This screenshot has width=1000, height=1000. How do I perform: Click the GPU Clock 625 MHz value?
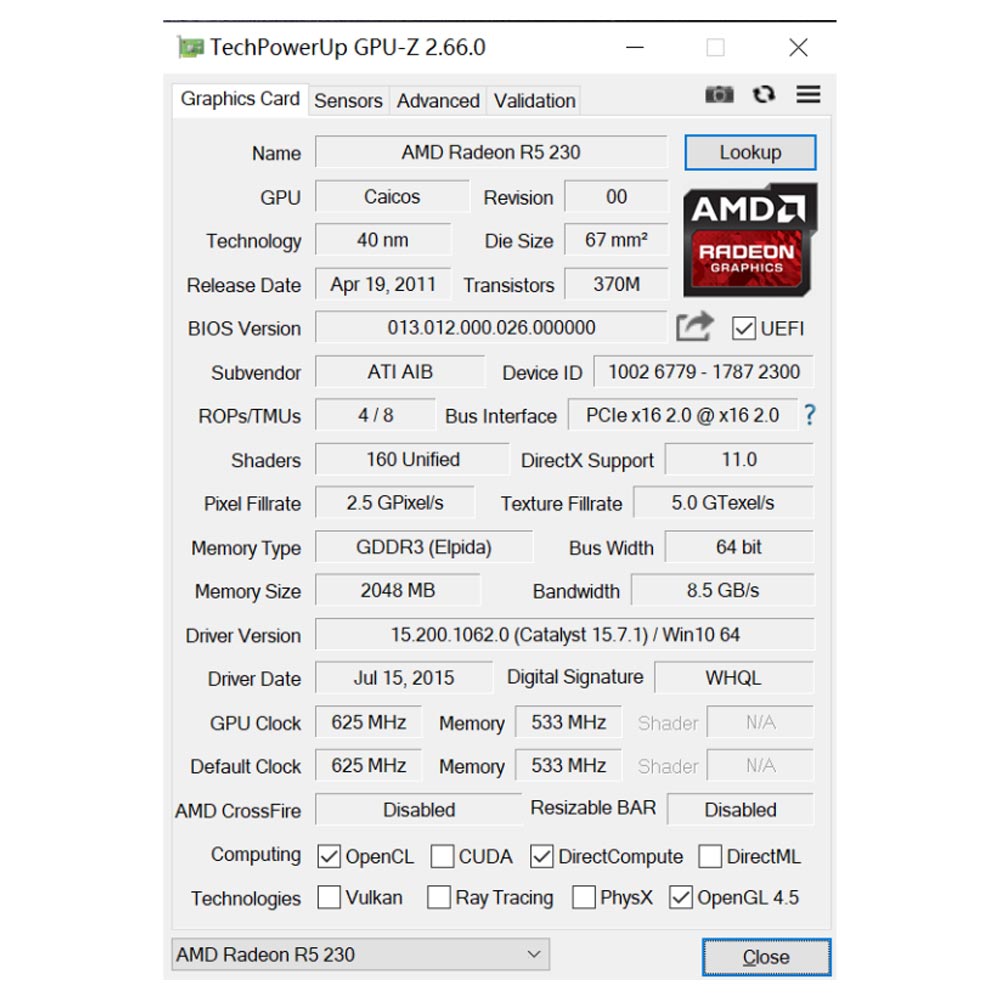tap(369, 722)
